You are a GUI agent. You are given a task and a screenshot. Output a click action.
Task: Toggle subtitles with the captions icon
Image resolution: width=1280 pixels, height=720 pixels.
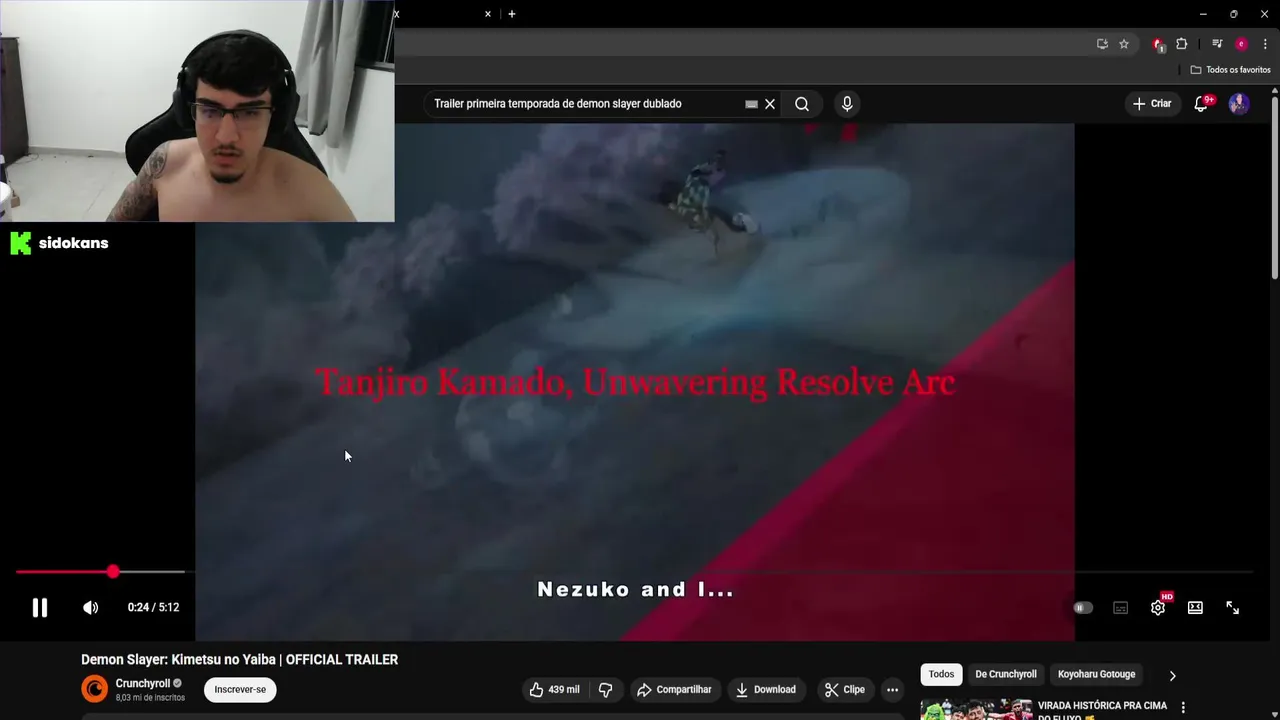pyautogui.click(x=1121, y=607)
